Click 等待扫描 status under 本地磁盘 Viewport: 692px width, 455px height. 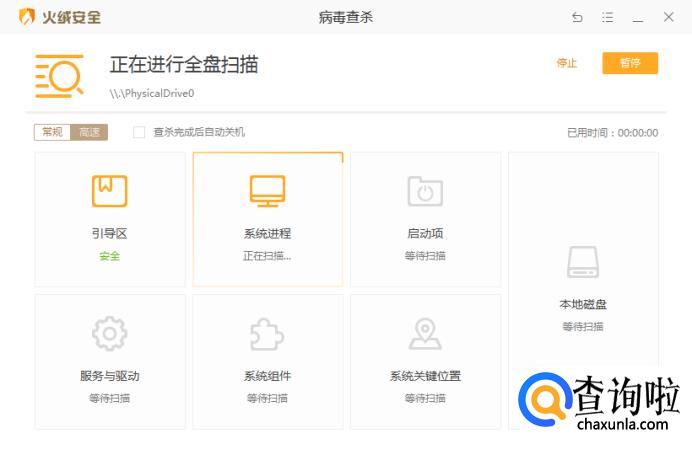pyautogui.click(x=583, y=327)
